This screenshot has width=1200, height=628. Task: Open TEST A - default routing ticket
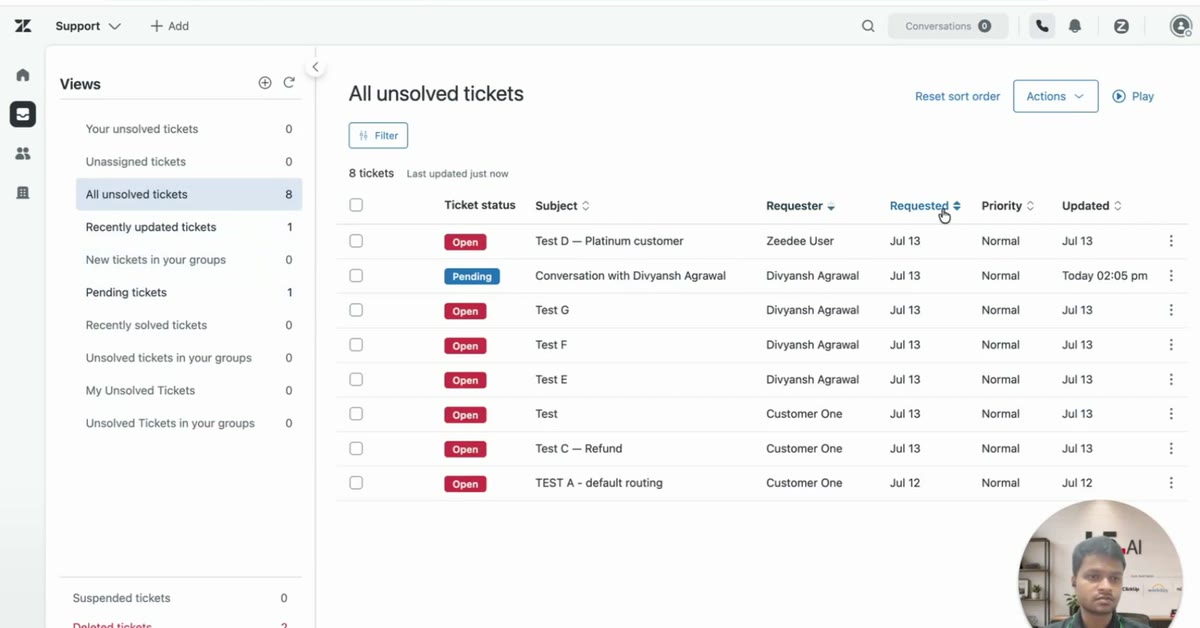point(599,483)
